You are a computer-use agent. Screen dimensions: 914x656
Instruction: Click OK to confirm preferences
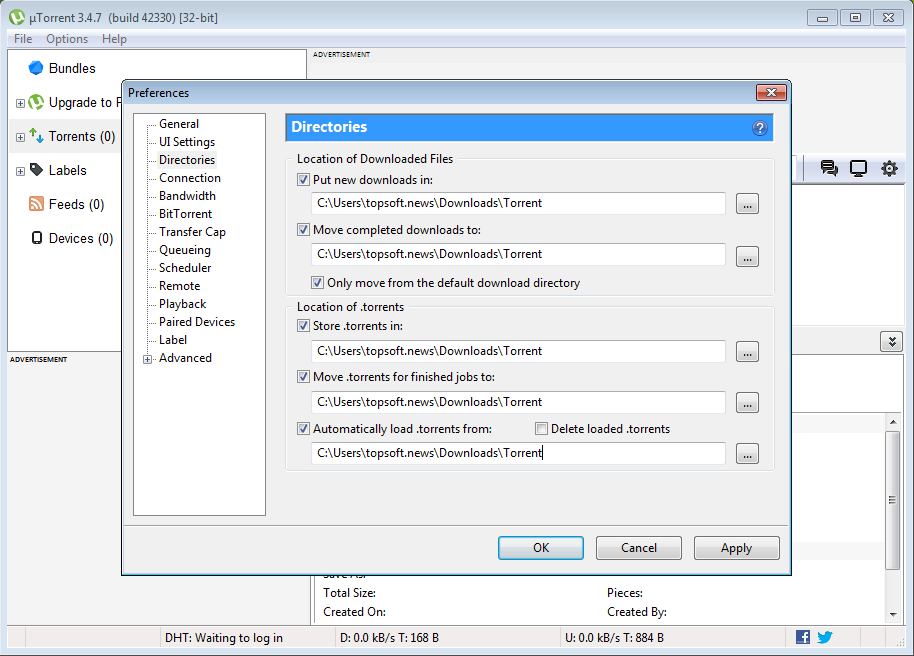(541, 548)
